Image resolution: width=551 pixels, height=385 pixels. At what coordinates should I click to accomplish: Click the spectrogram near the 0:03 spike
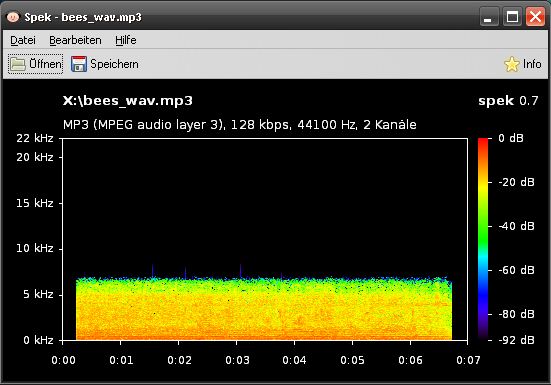[x=240, y=271]
